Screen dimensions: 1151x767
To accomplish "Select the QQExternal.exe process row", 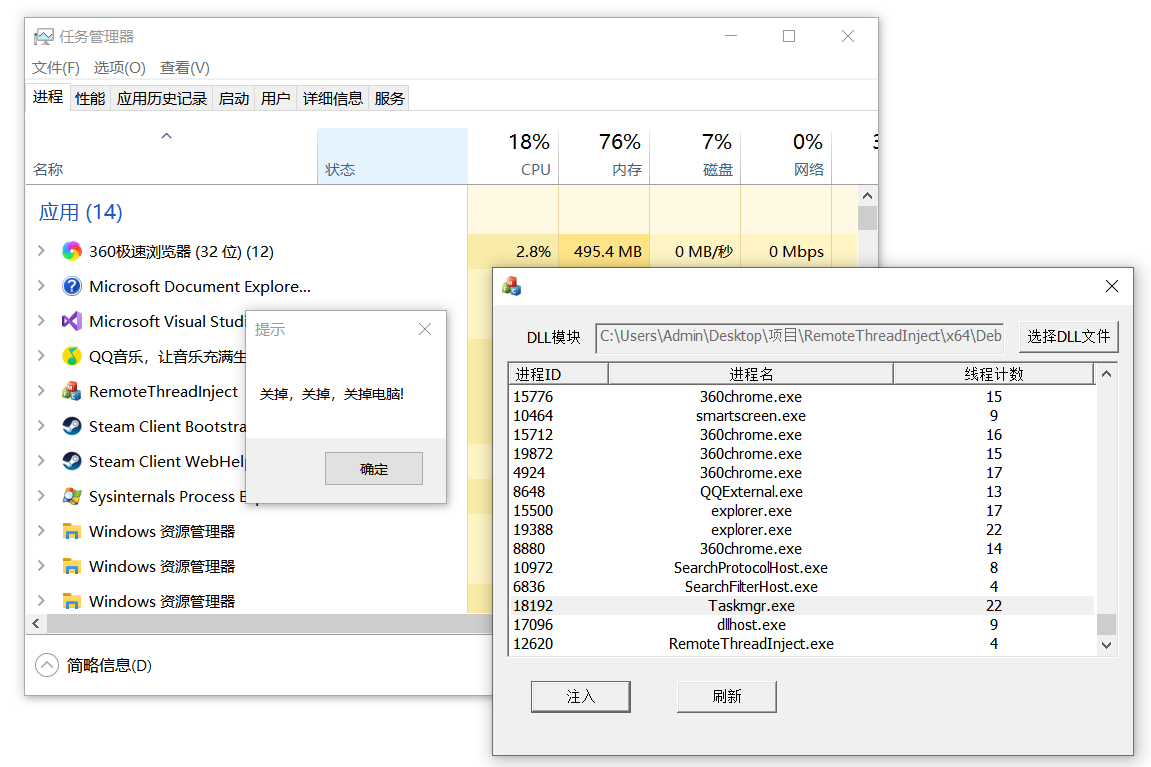I will pyautogui.click(x=802, y=492).
